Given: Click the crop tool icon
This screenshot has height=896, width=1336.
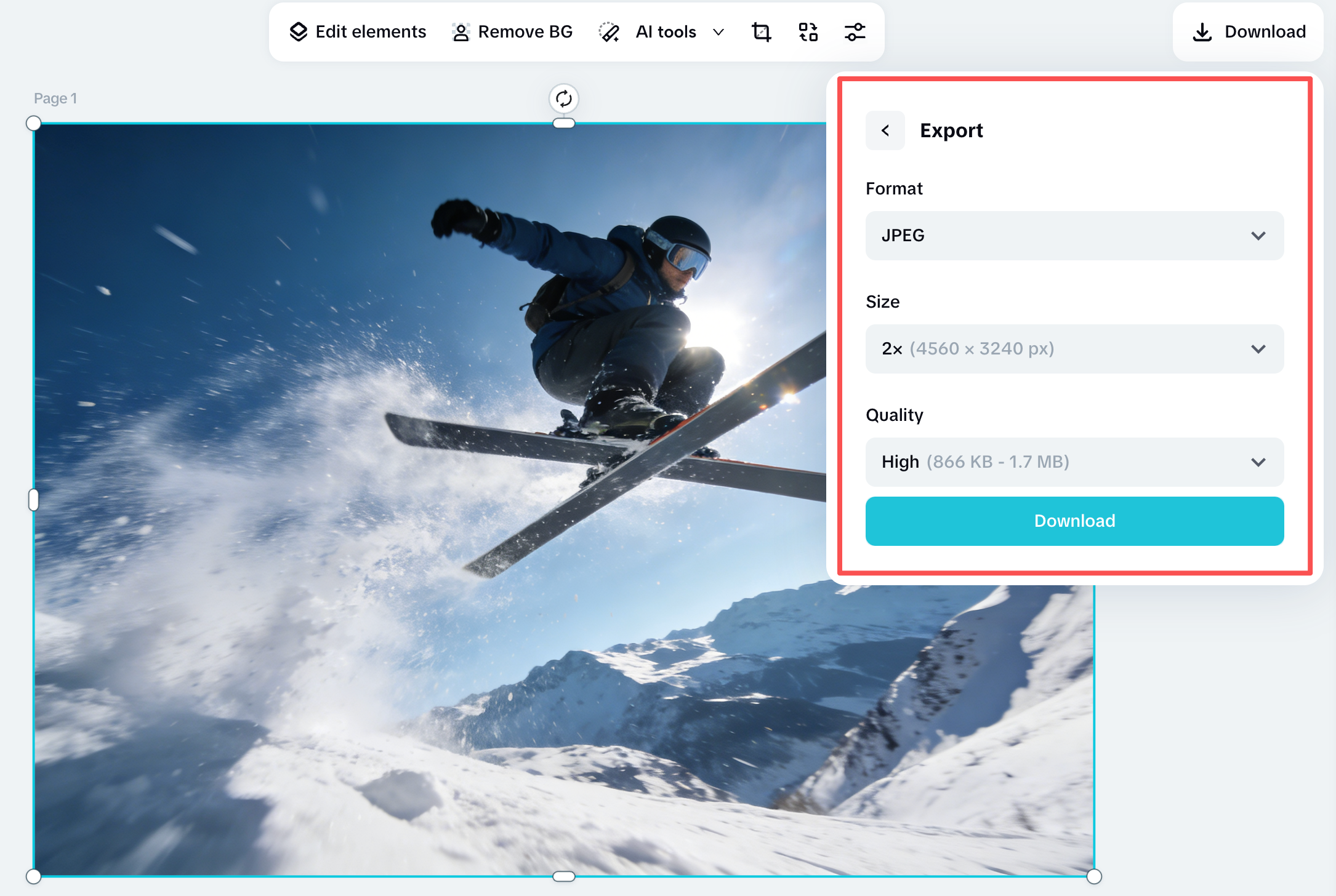Looking at the screenshot, I should (x=761, y=32).
